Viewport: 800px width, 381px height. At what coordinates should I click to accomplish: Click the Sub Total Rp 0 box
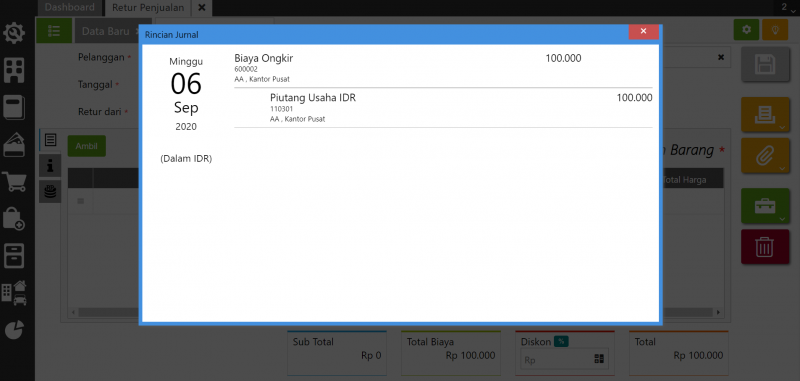click(337, 353)
